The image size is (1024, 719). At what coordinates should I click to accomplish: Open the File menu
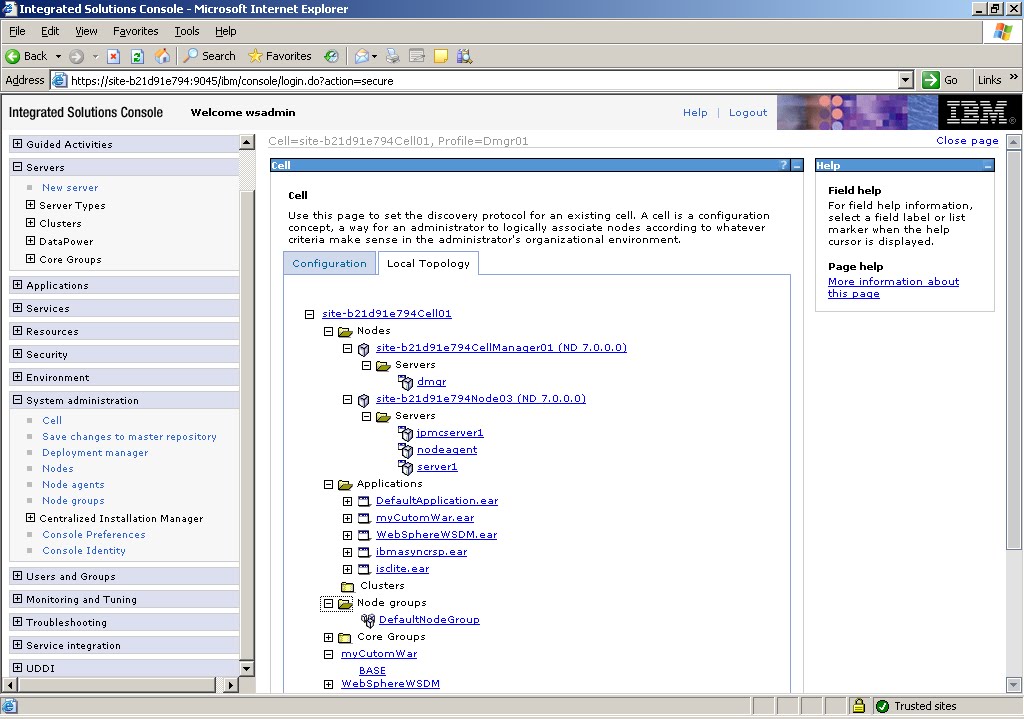[x=17, y=31]
